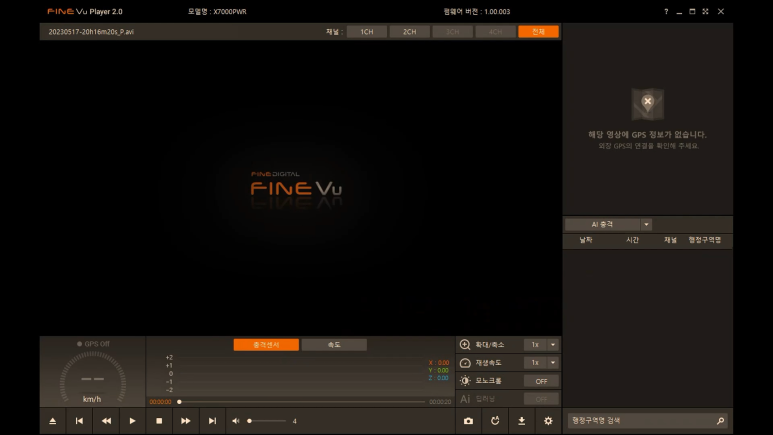Skip to the next file
Screen dimensions: 773x435
click(212, 421)
